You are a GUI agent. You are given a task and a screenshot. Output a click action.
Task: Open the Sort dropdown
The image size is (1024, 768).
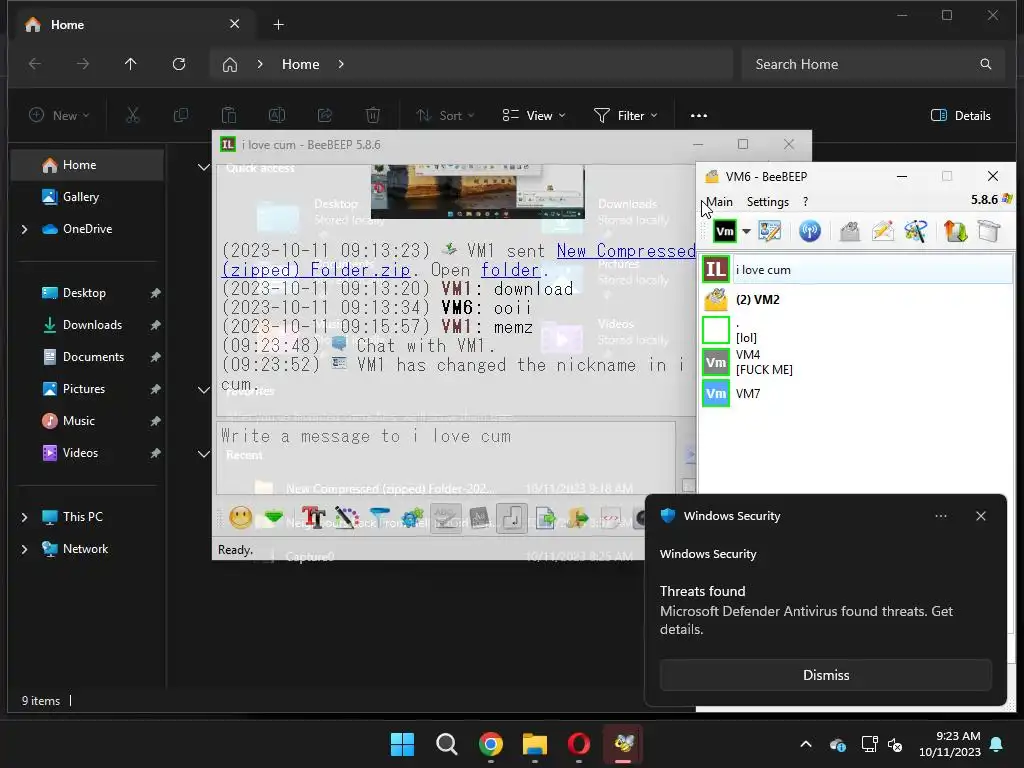445,116
